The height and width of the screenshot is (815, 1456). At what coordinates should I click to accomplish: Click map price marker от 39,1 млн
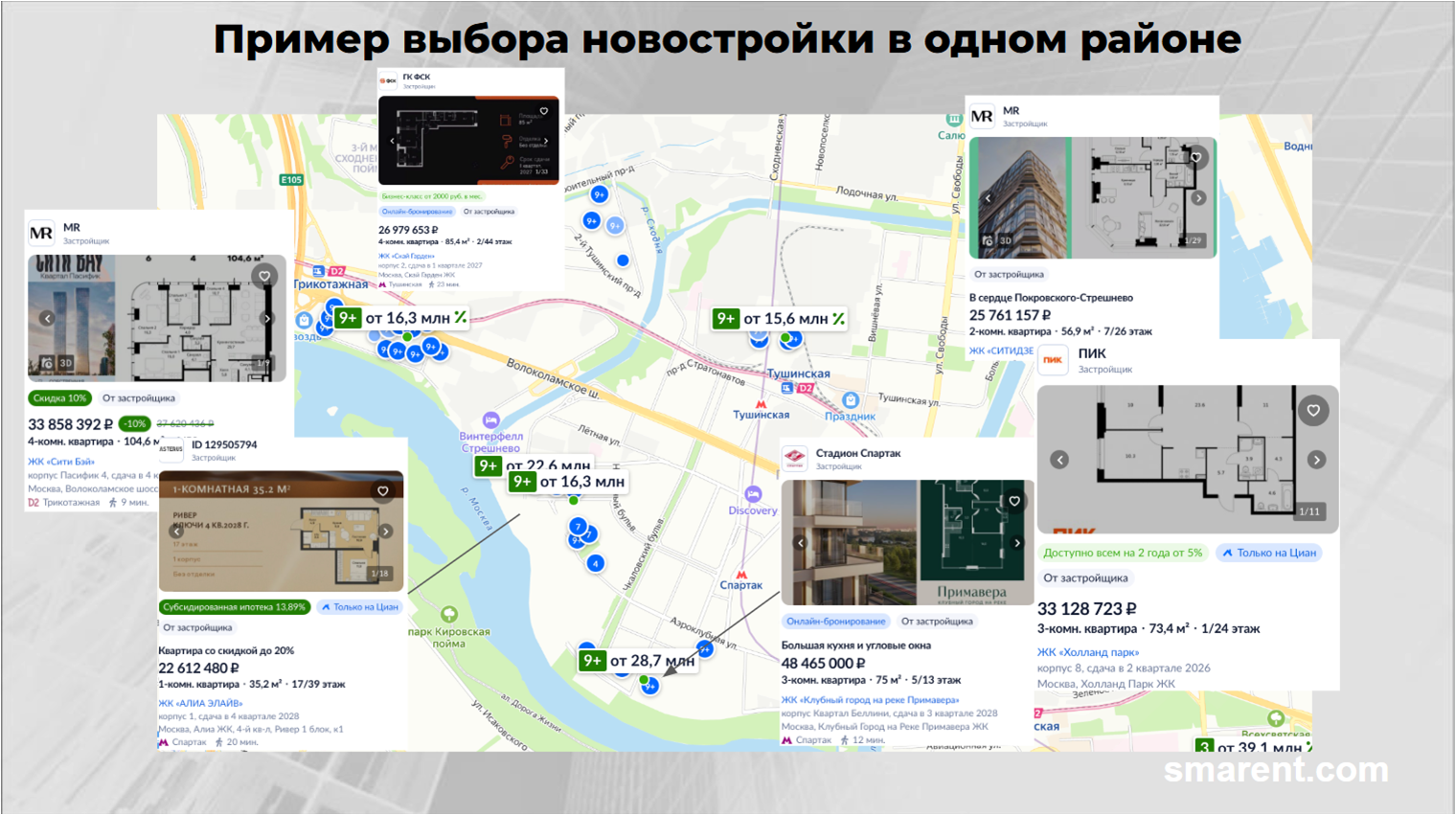point(1252,746)
